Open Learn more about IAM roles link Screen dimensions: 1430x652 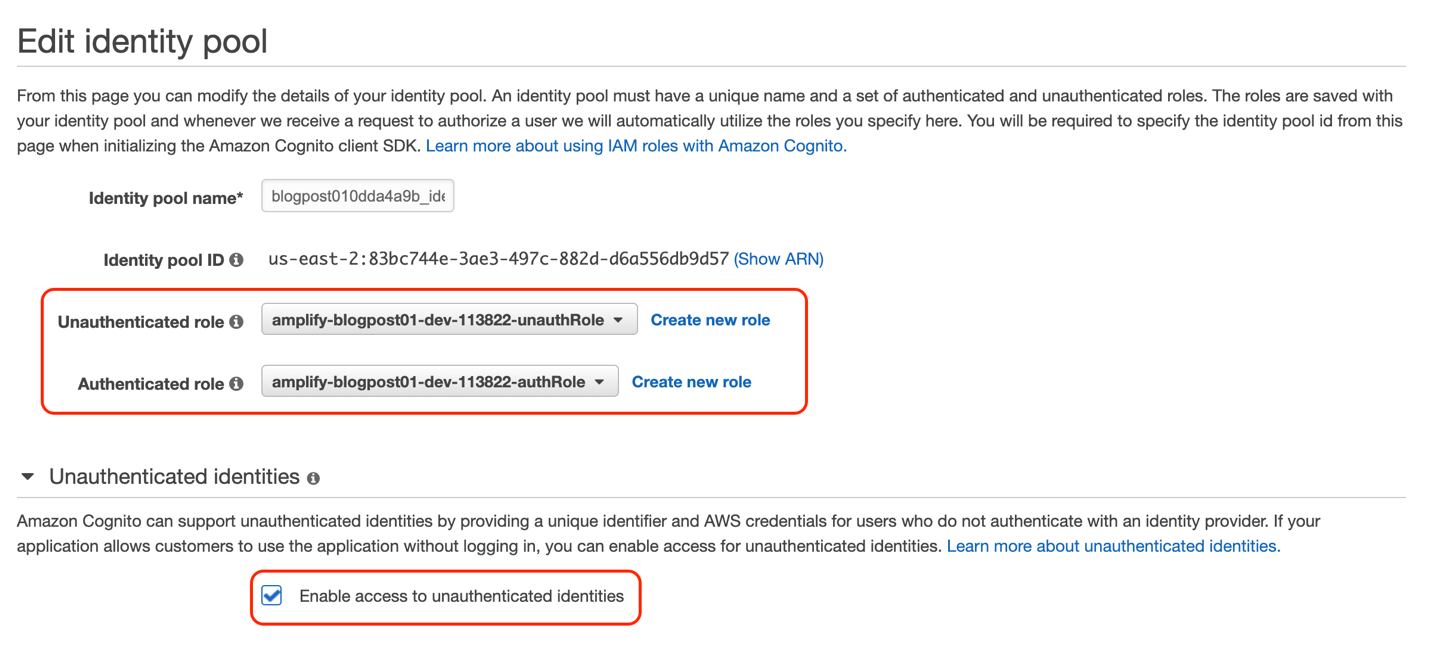coord(636,146)
